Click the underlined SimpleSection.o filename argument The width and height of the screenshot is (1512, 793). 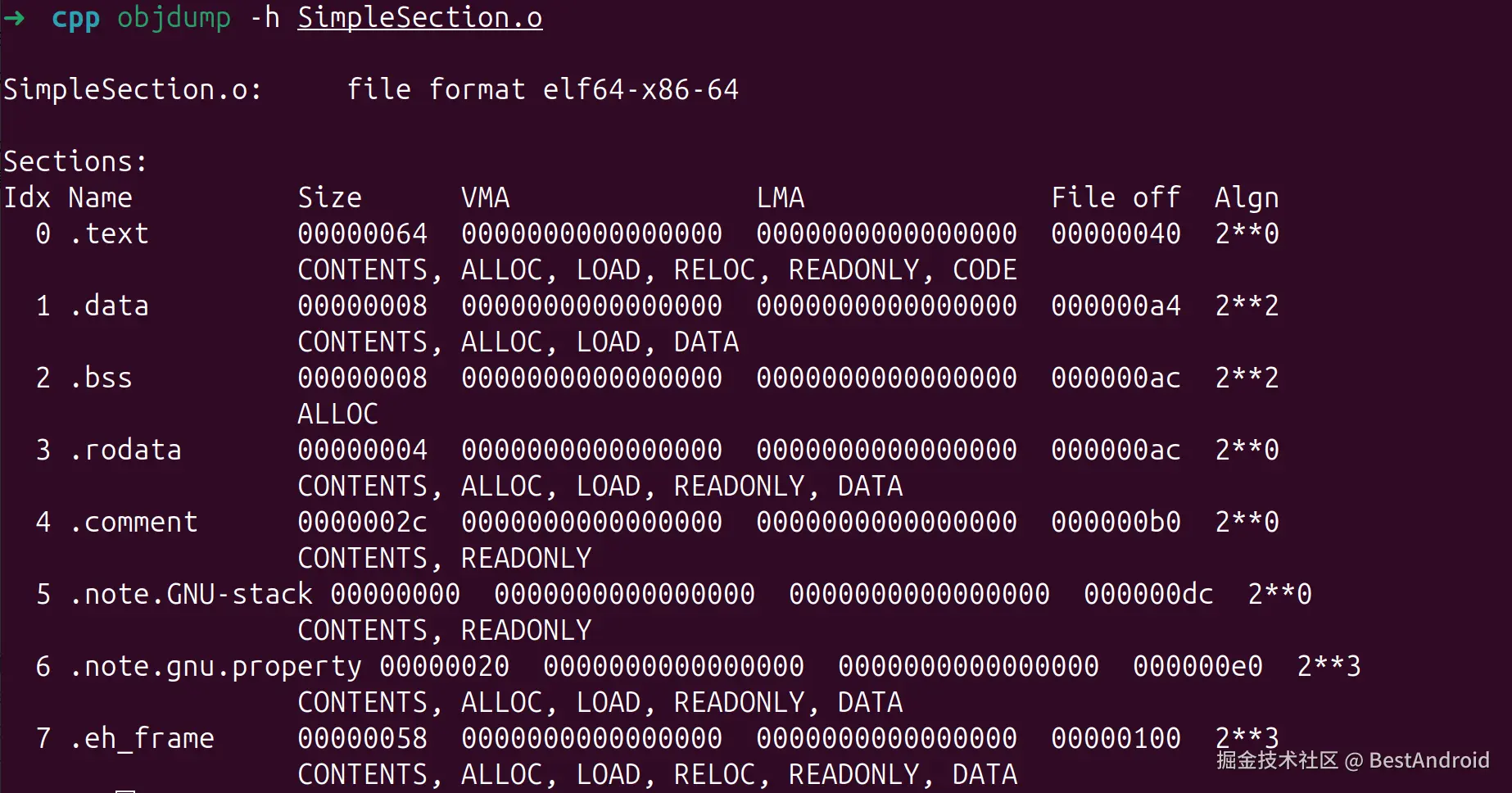[x=419, y=17]
